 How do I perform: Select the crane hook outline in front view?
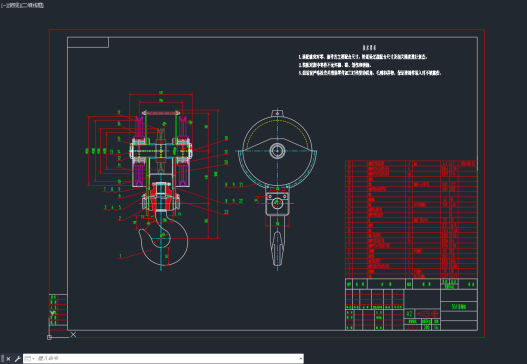coord(164,240)
